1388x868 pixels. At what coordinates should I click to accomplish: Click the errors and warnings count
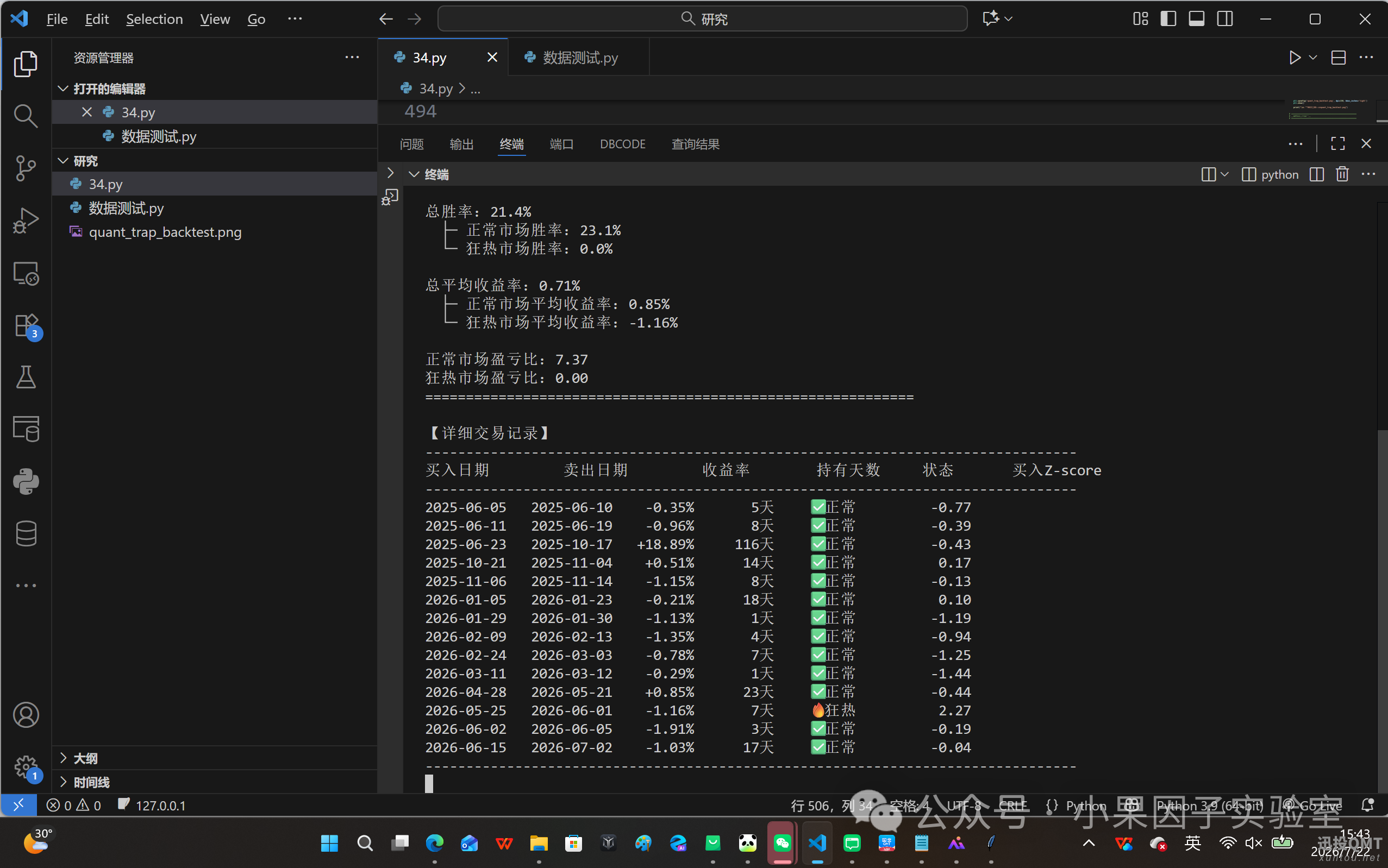coord(74,805)
